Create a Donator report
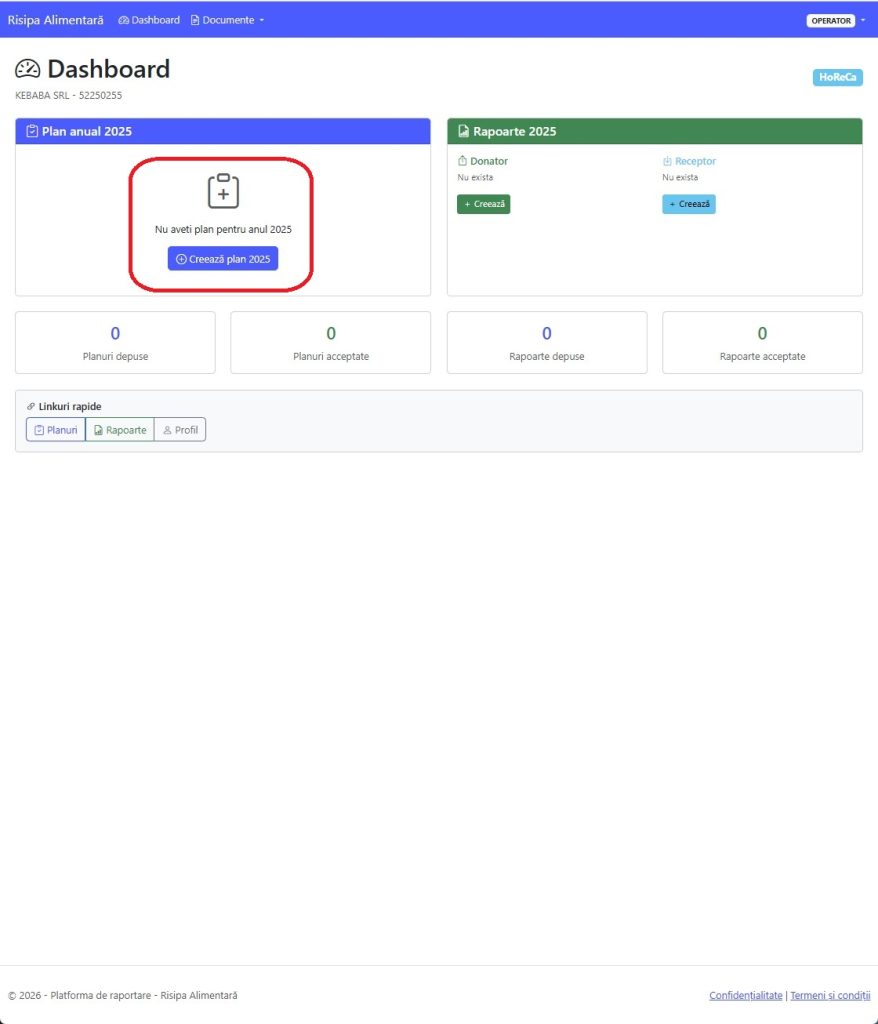The width and height of the screenshot is (878, 1024). point(483,204)
